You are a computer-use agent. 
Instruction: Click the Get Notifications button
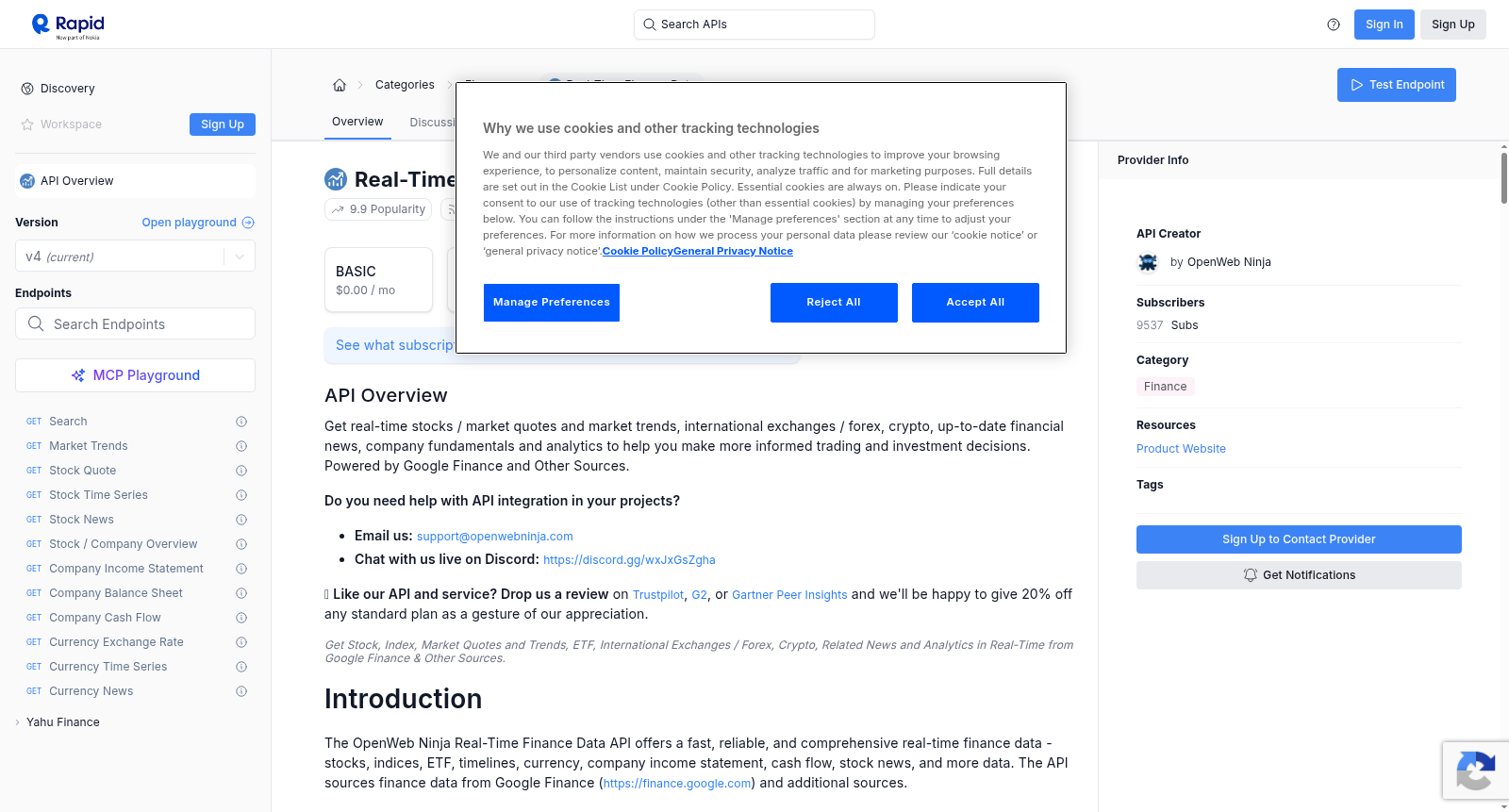[1299, 575]
